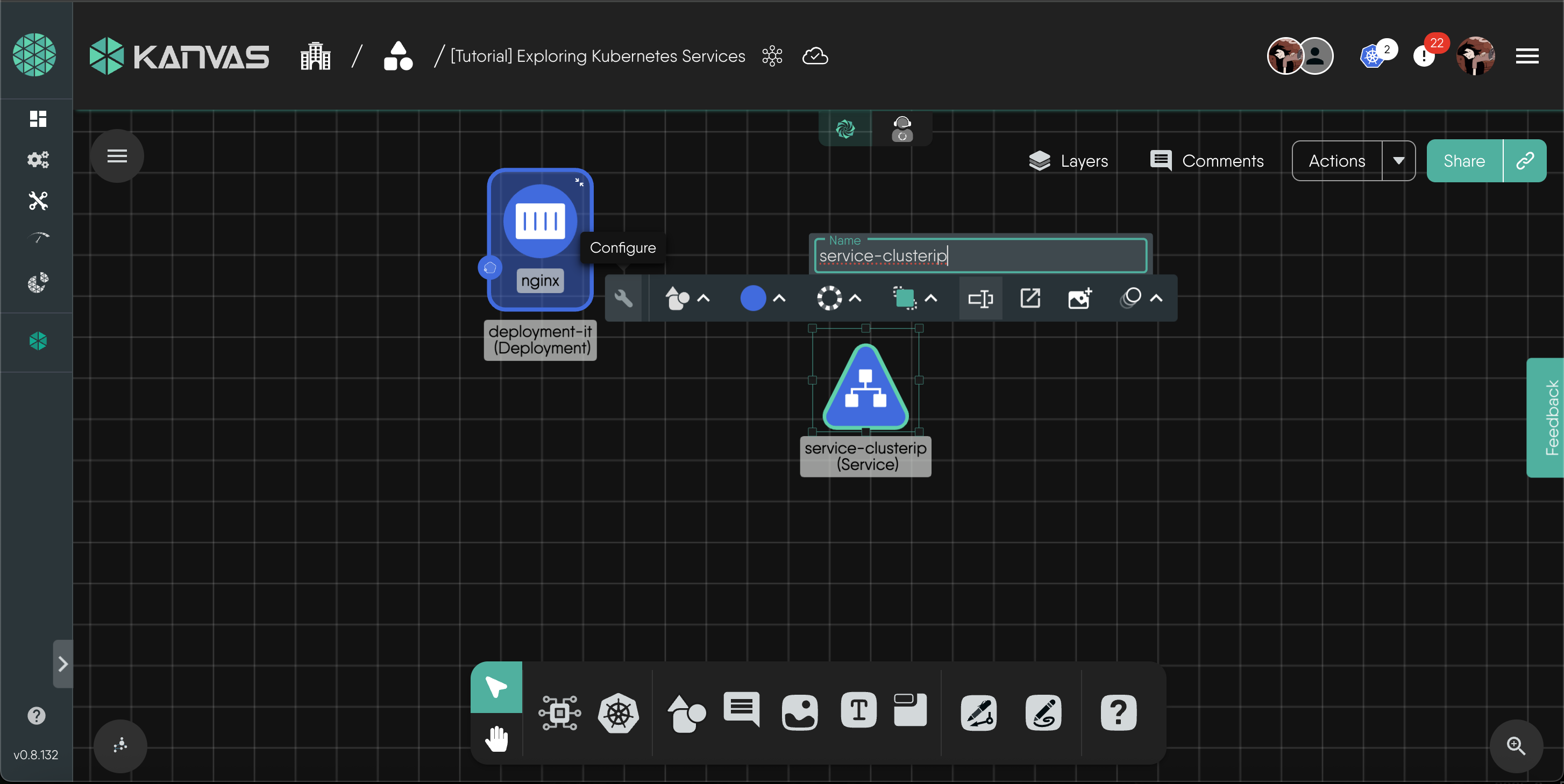Expand left sidebar with chevron arrow
Screen dimensions: 1564x784
[62, 663]
